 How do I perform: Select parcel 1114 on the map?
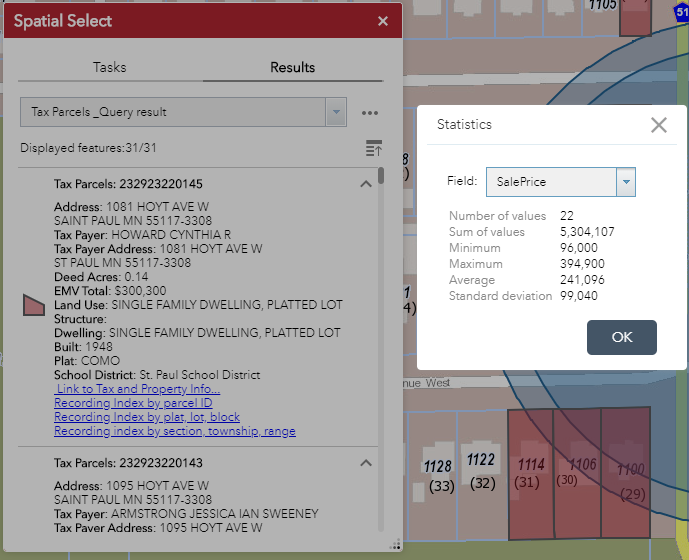530,473
